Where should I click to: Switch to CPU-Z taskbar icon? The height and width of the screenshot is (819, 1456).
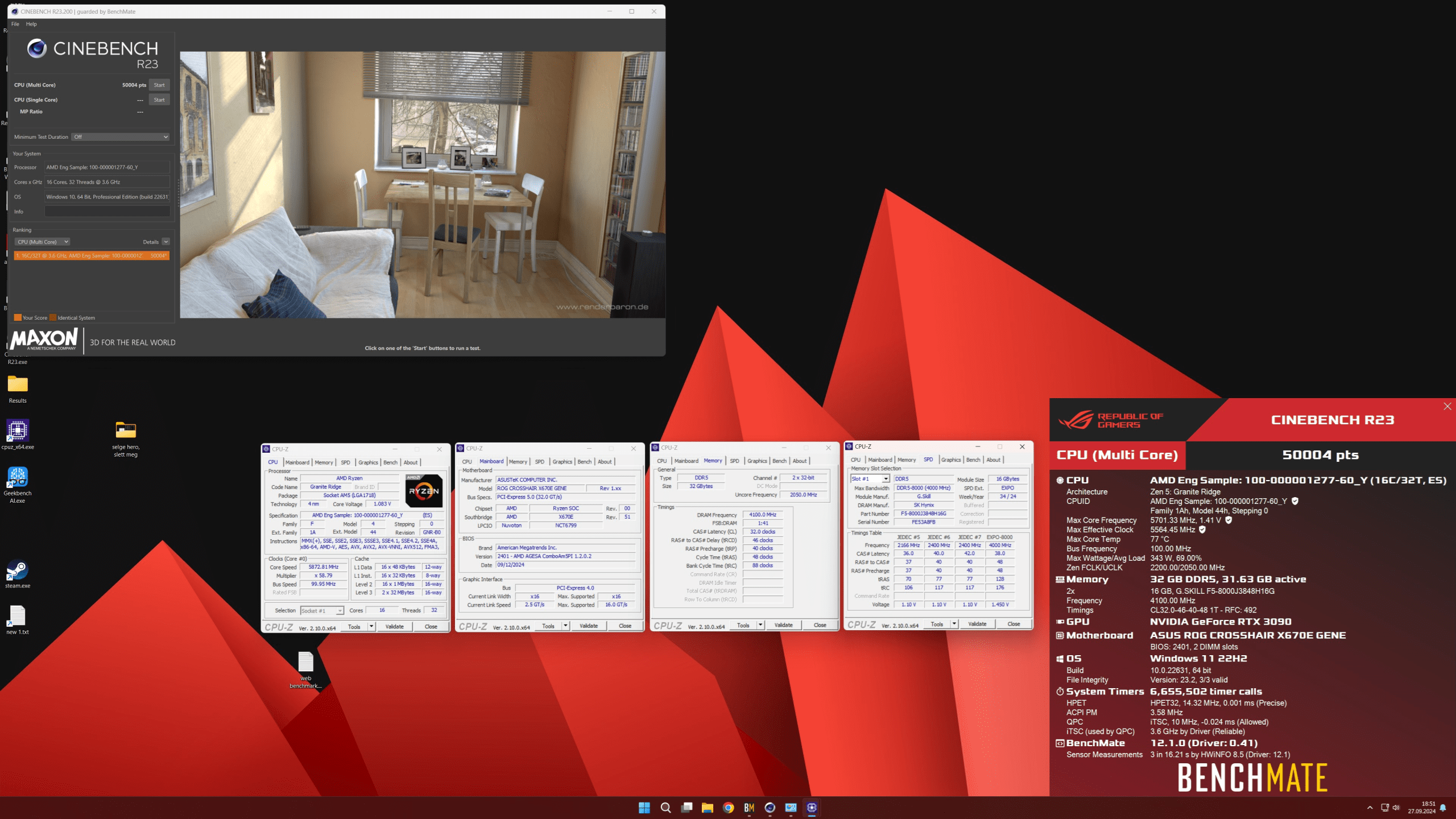(812, 808)
